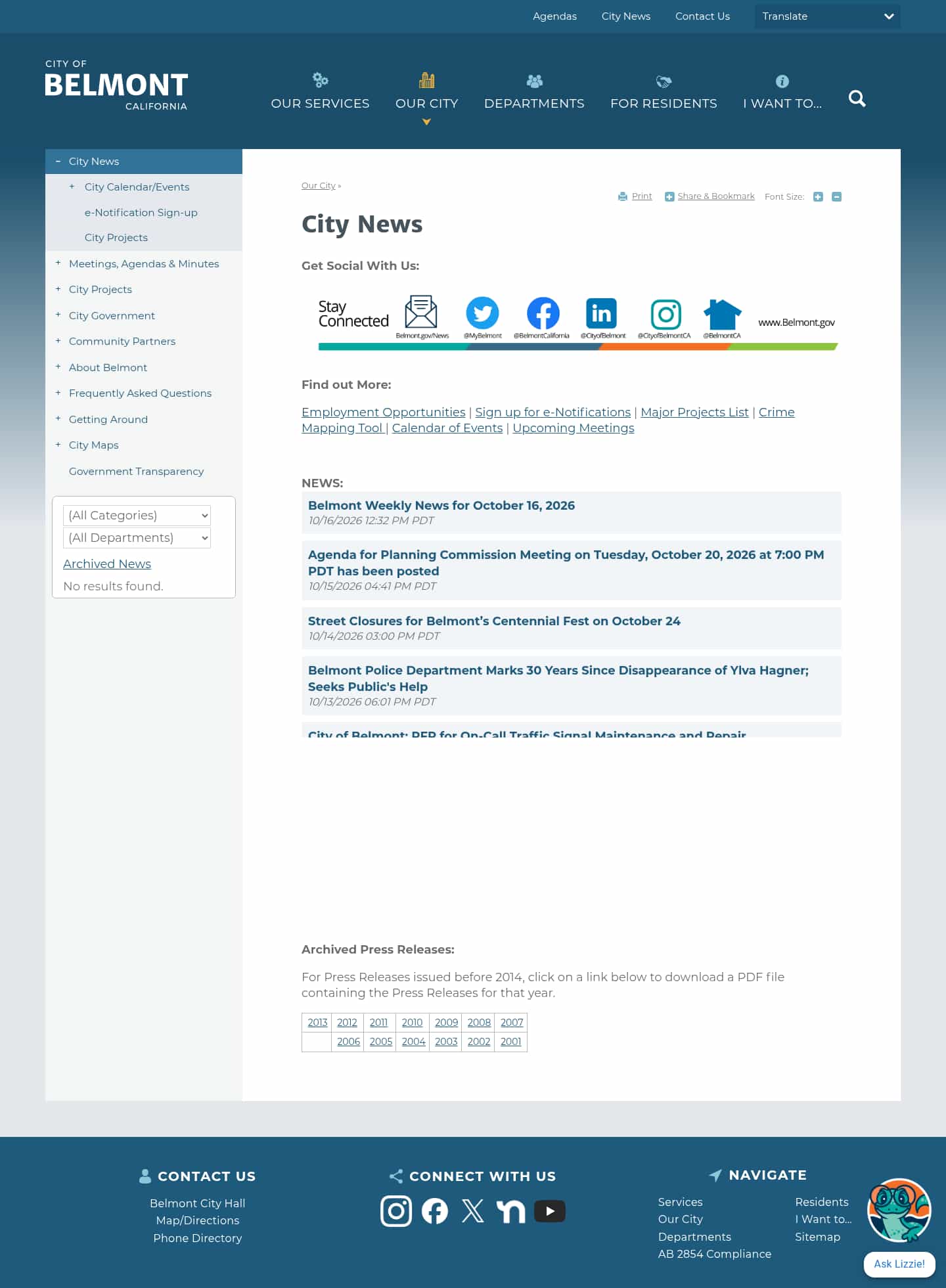Image resolution: width=946 pixels, height=1288 pixels.
Task: Open the All Departments dropdown
Action: coord(137,537)
